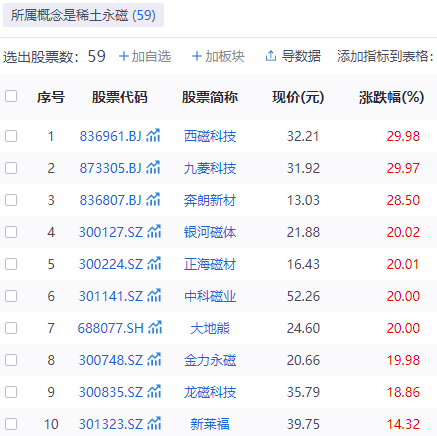Open chart icon beside 301323.SZ
437x436 pixels.
point(154,424)
